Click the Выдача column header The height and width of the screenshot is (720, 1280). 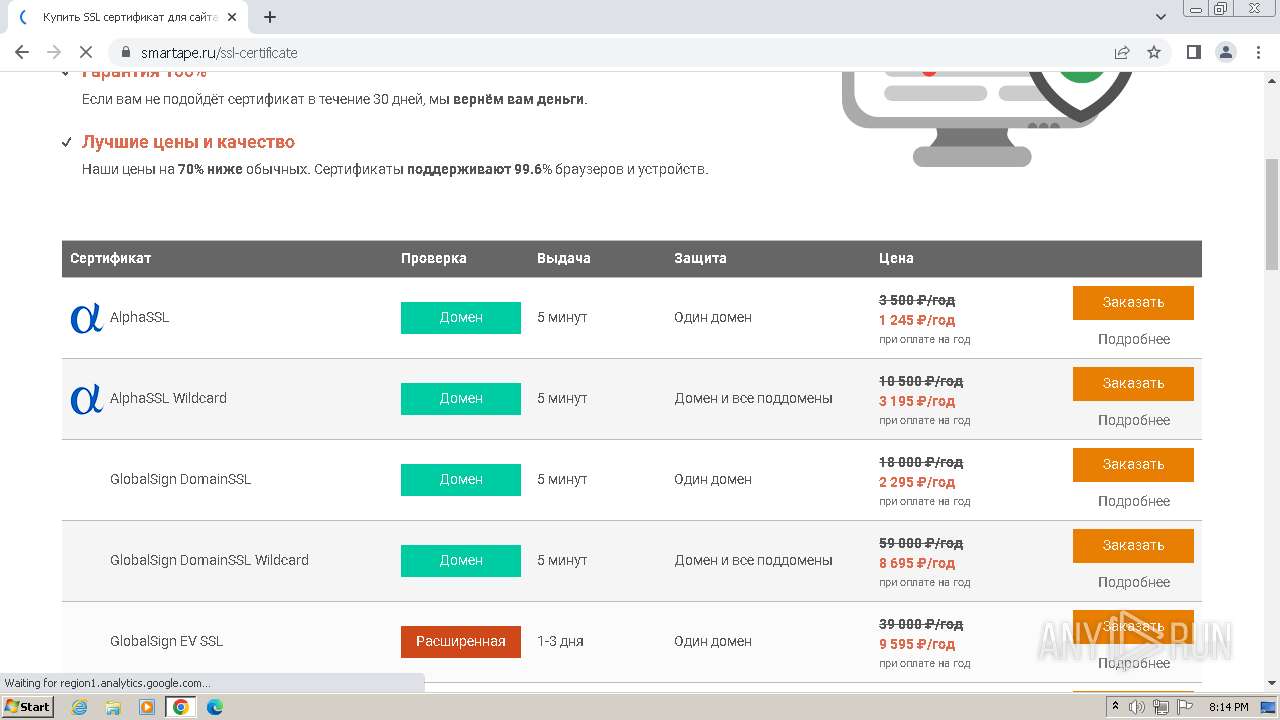[x=564, y=258]
